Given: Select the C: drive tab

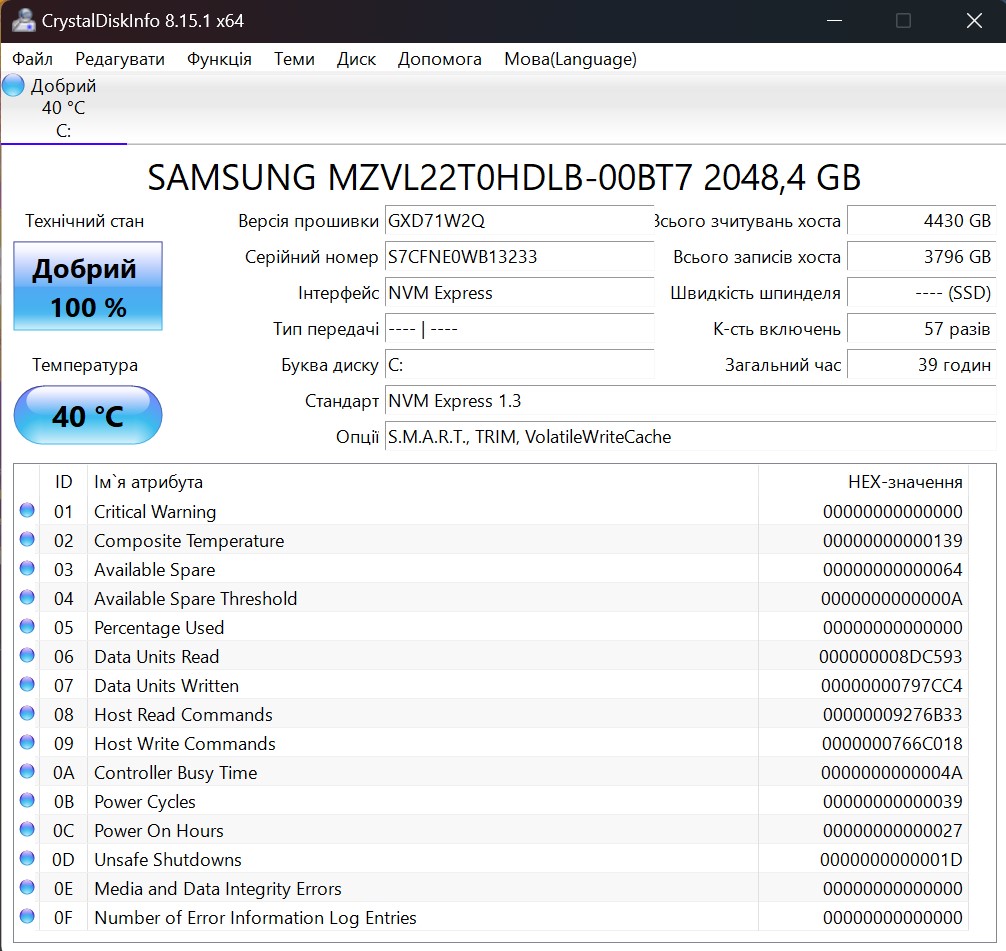Looking at the screenshot, I should [63, 108].
